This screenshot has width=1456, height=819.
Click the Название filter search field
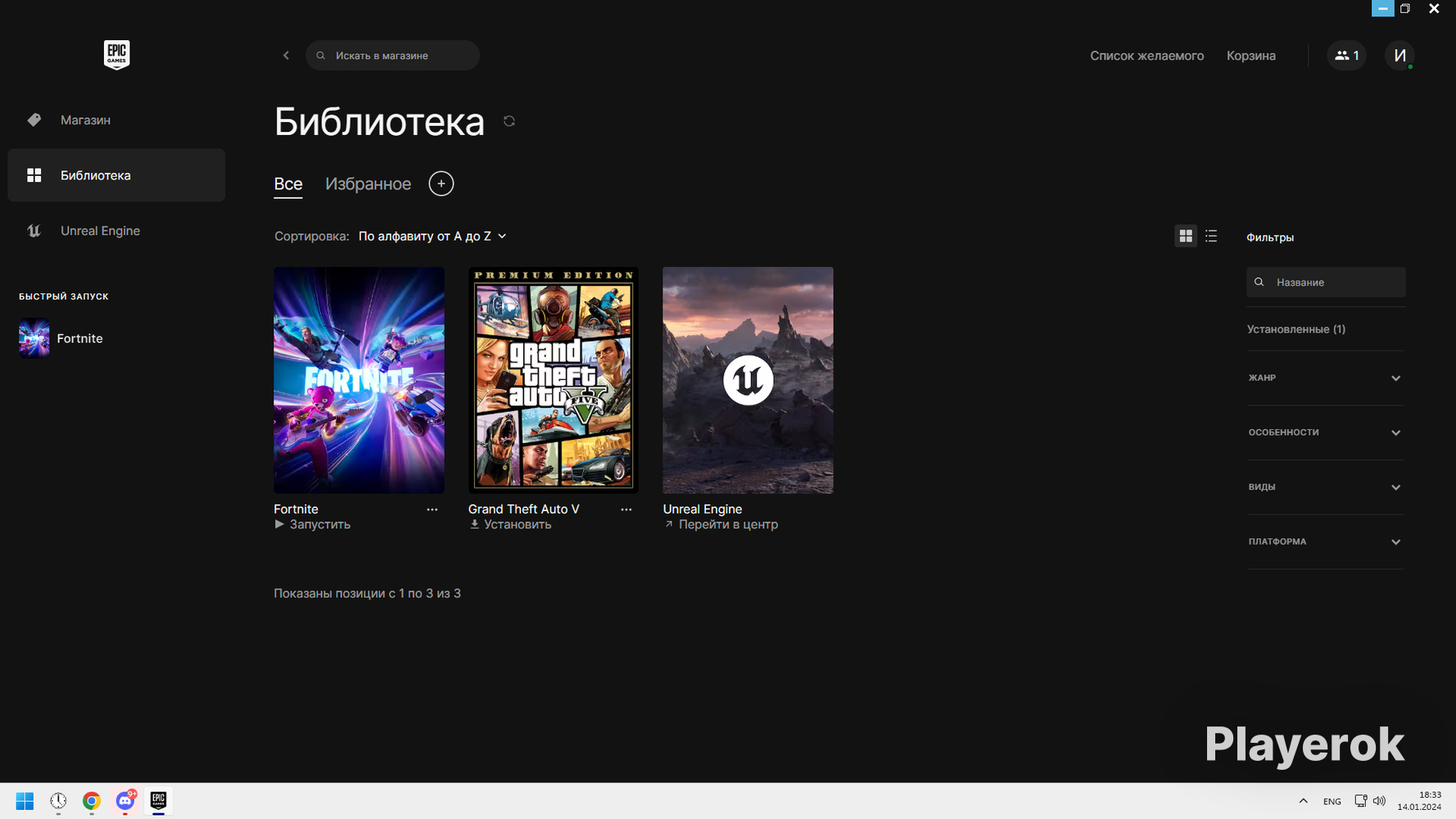pos(1326,283)
